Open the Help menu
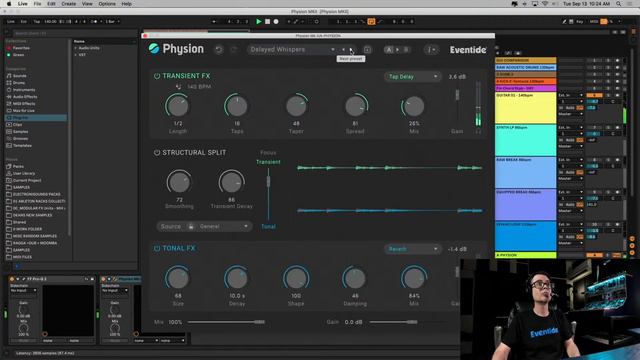 pyautogui.click(x=127, y=4)
